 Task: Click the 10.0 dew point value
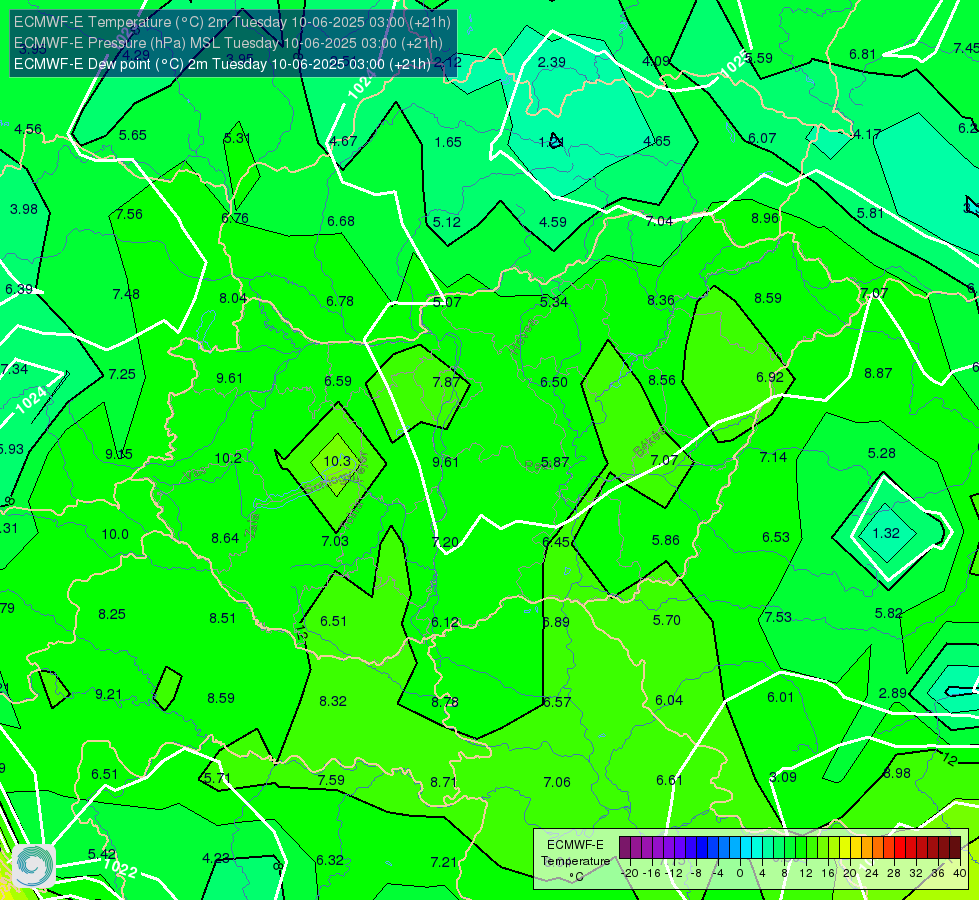[x=115, y=534]
